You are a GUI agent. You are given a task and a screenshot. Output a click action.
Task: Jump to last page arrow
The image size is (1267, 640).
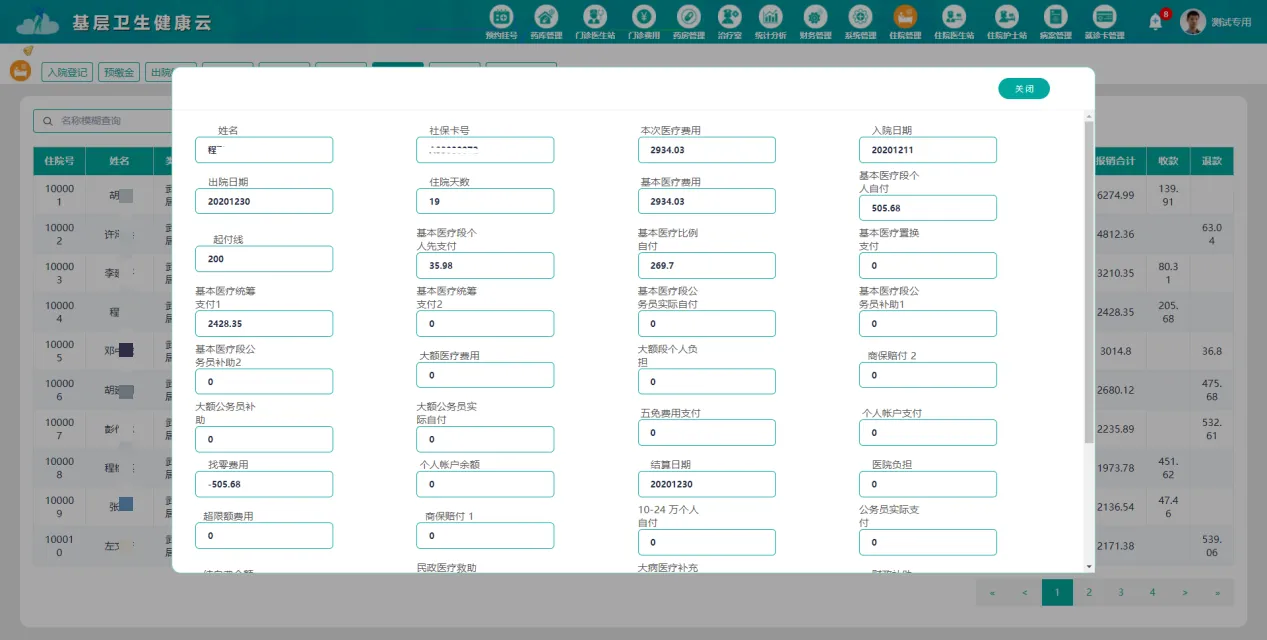click(1217, 592)
